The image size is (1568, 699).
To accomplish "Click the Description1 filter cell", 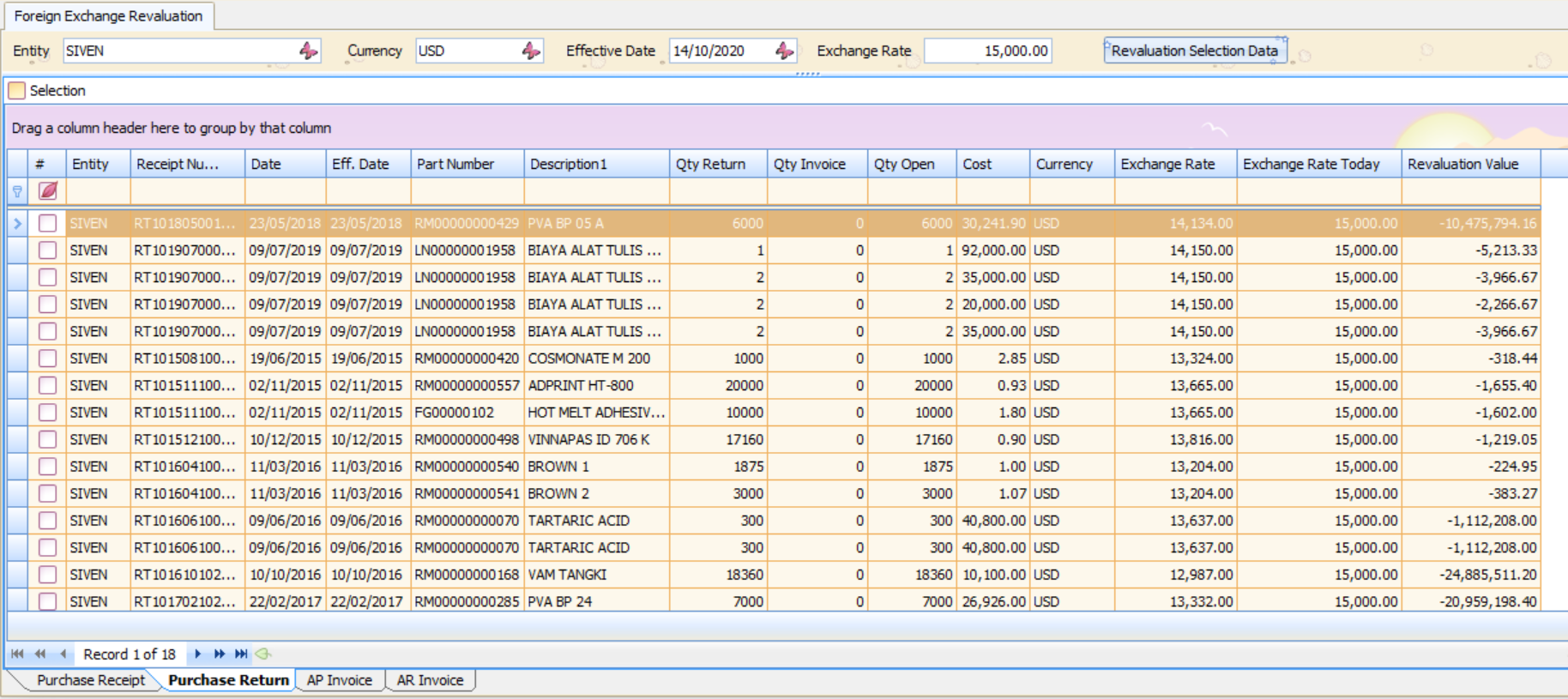I will tap(597, 191).
